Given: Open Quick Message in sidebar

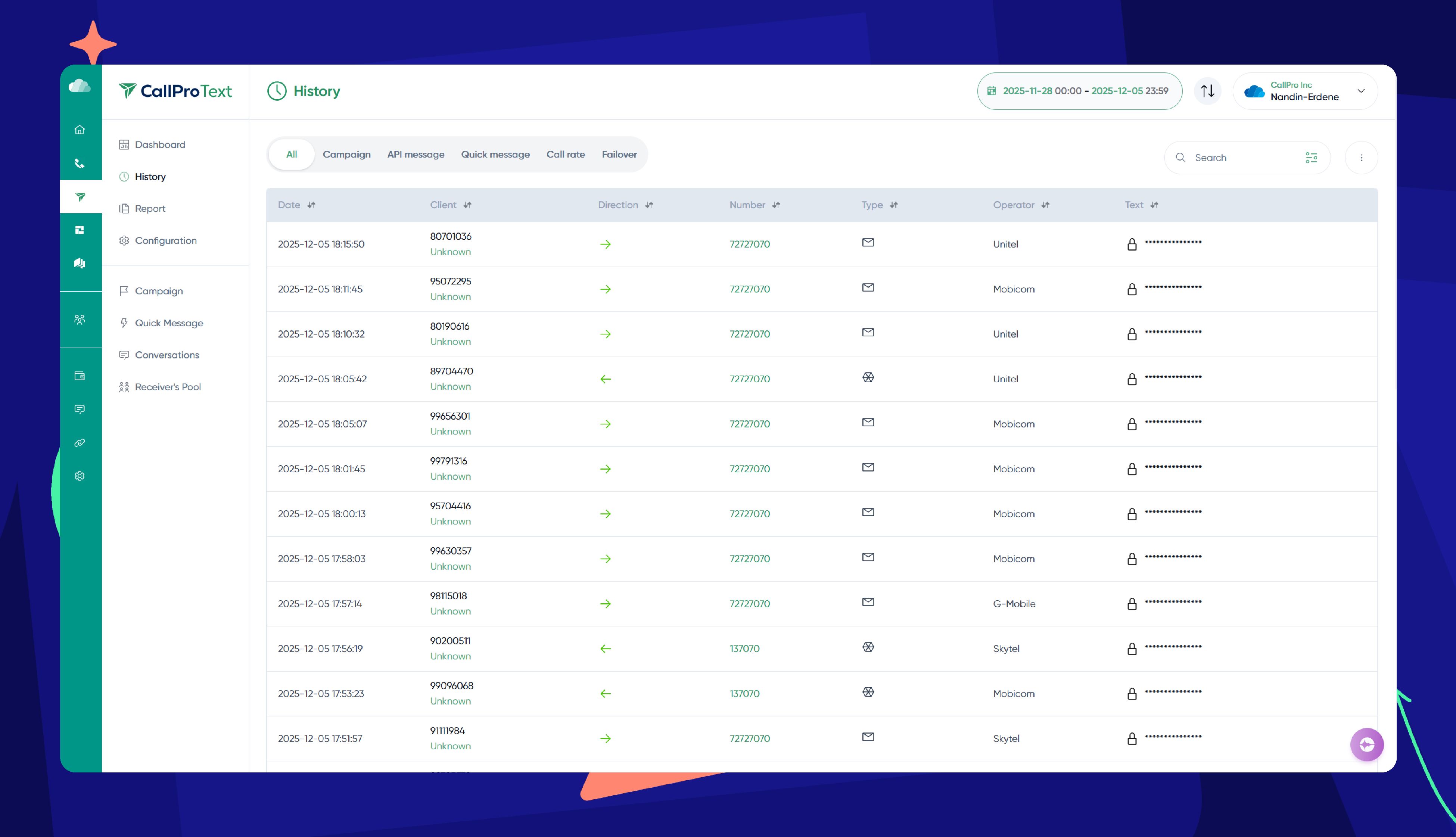Looking at the screenshot, I should click(x=168, y=323).
